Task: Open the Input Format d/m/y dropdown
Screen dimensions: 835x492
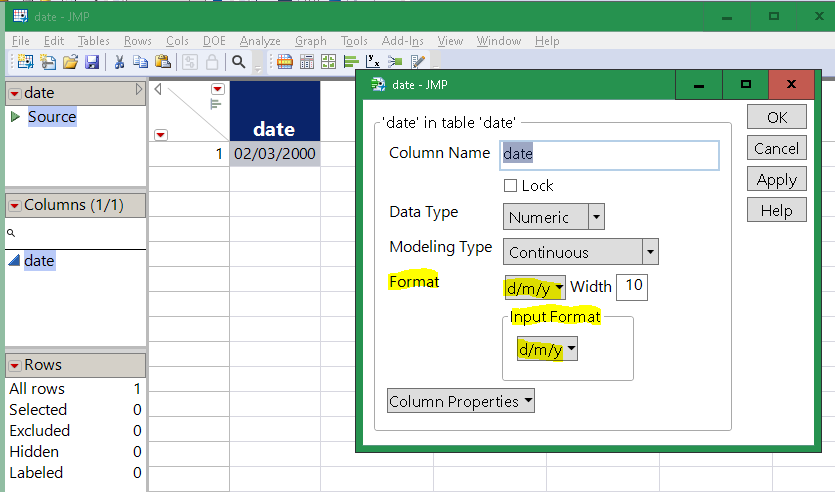Action: (547, 350)
